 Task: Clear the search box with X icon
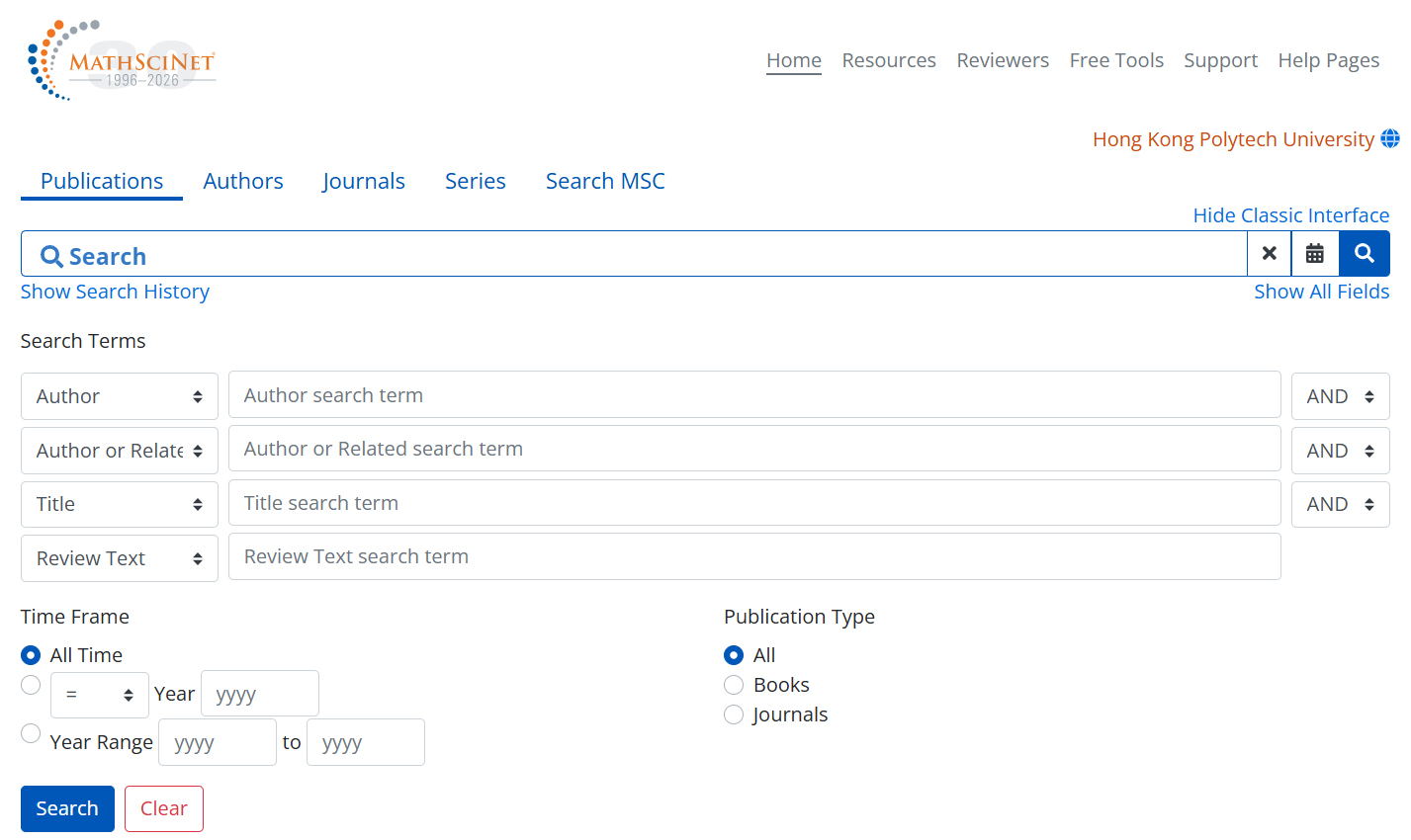(x=1269, y=254)
